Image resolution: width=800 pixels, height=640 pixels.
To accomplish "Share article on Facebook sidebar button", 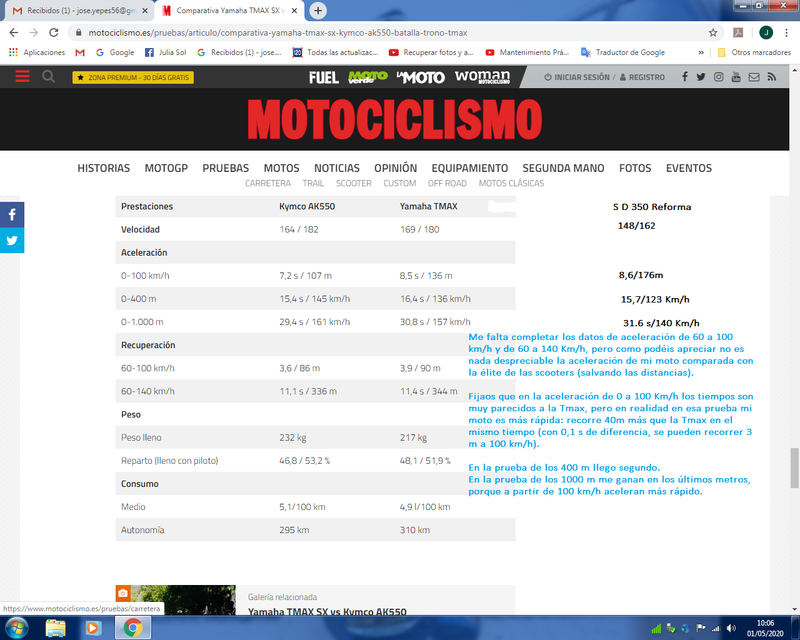I will (12, 214).
